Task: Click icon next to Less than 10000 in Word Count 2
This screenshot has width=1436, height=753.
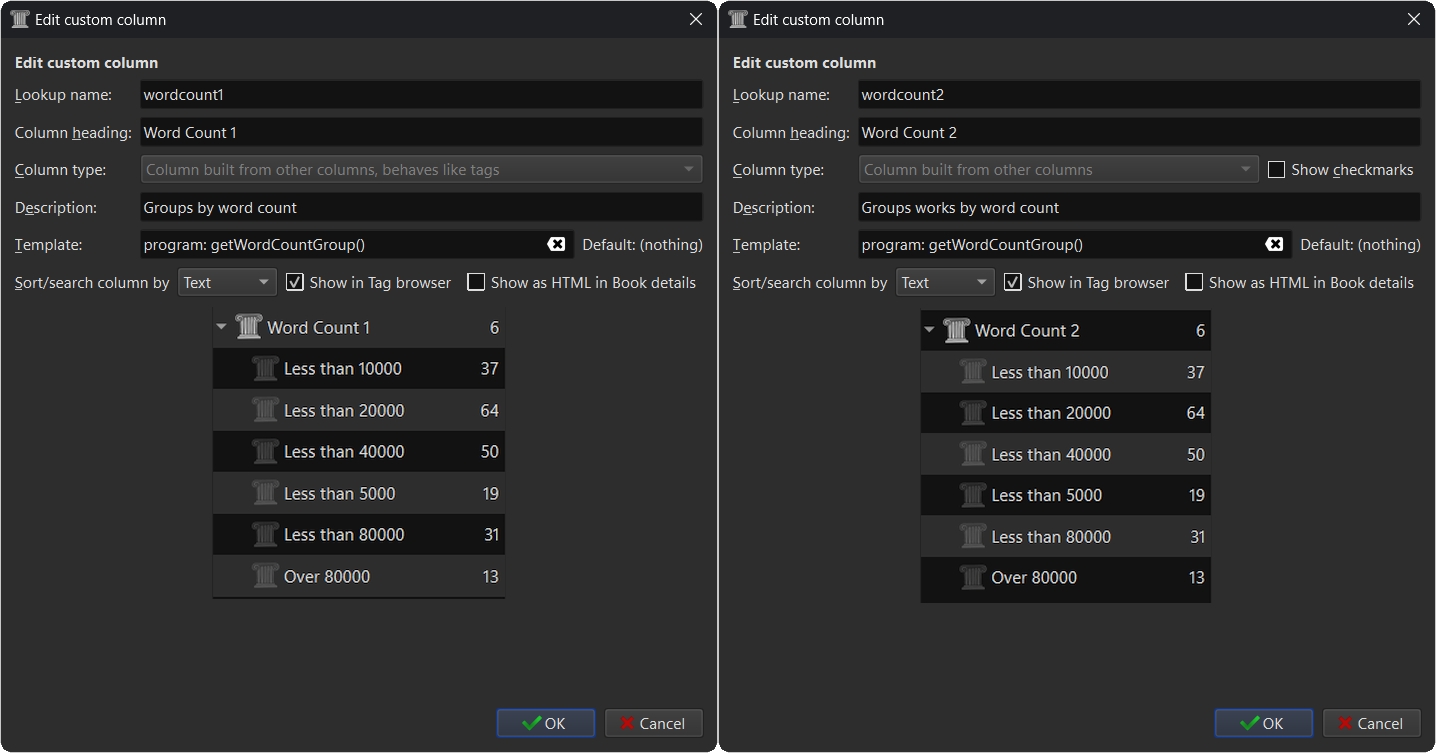Action: click(x=973, y=372)
